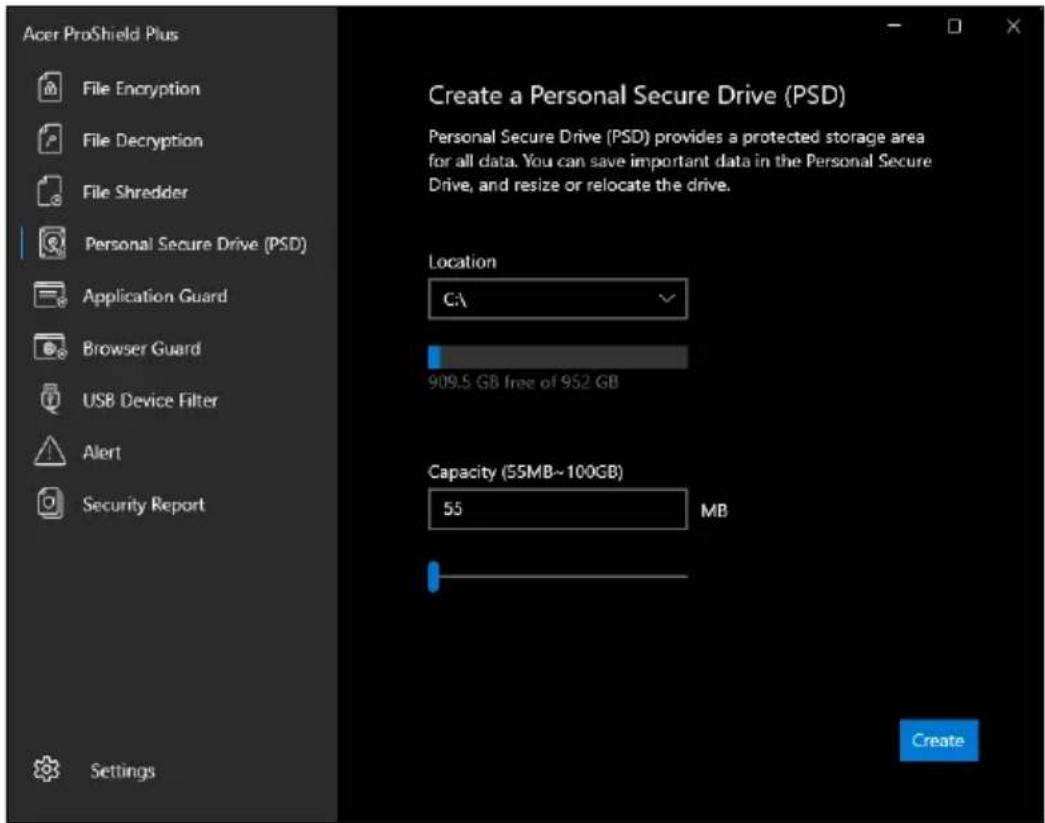This screenshot has width=1045, height=823.
Task: Open the File Encryption section
Action: point(141,89)
